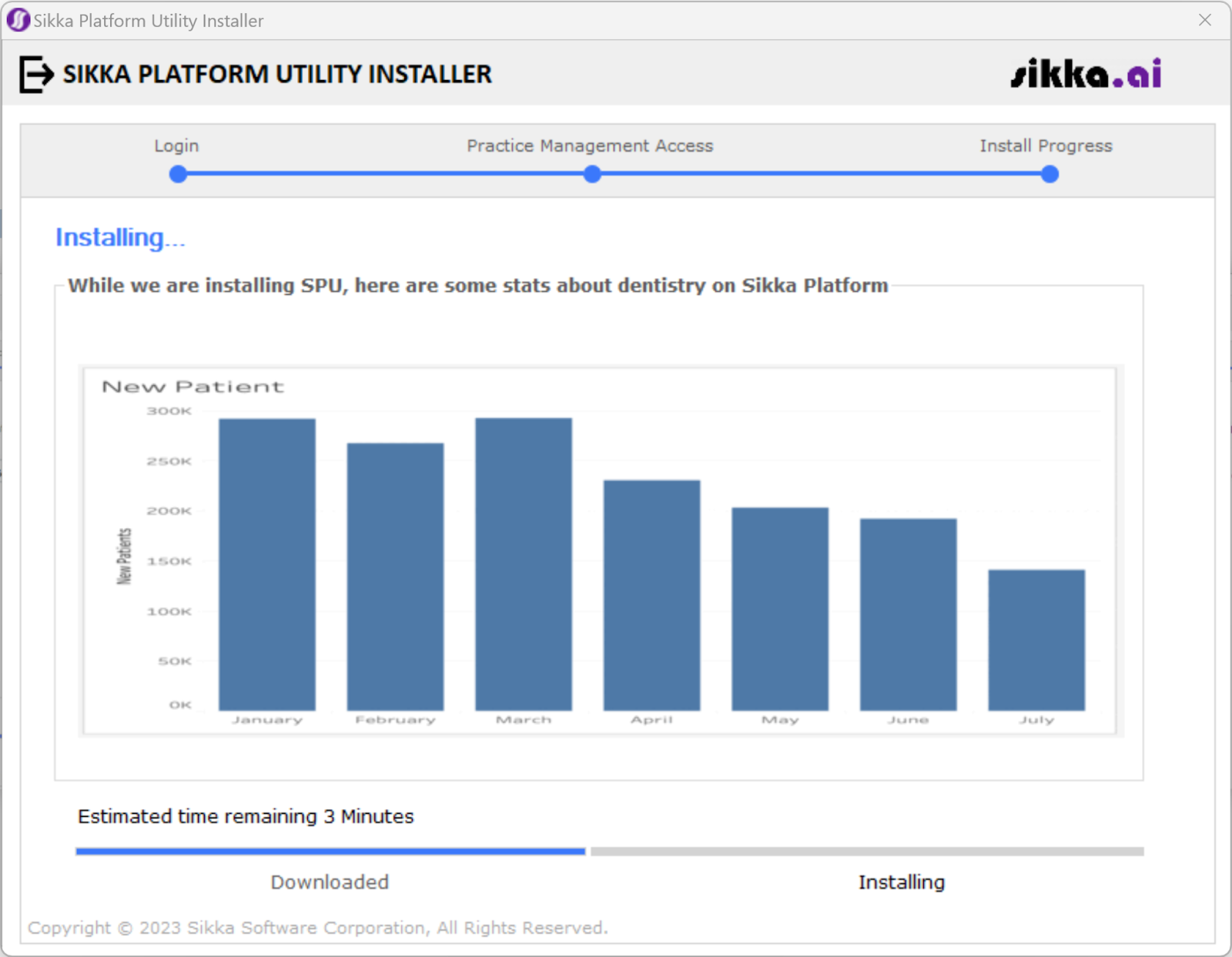Click the May bar in chart

coord(780,609)
